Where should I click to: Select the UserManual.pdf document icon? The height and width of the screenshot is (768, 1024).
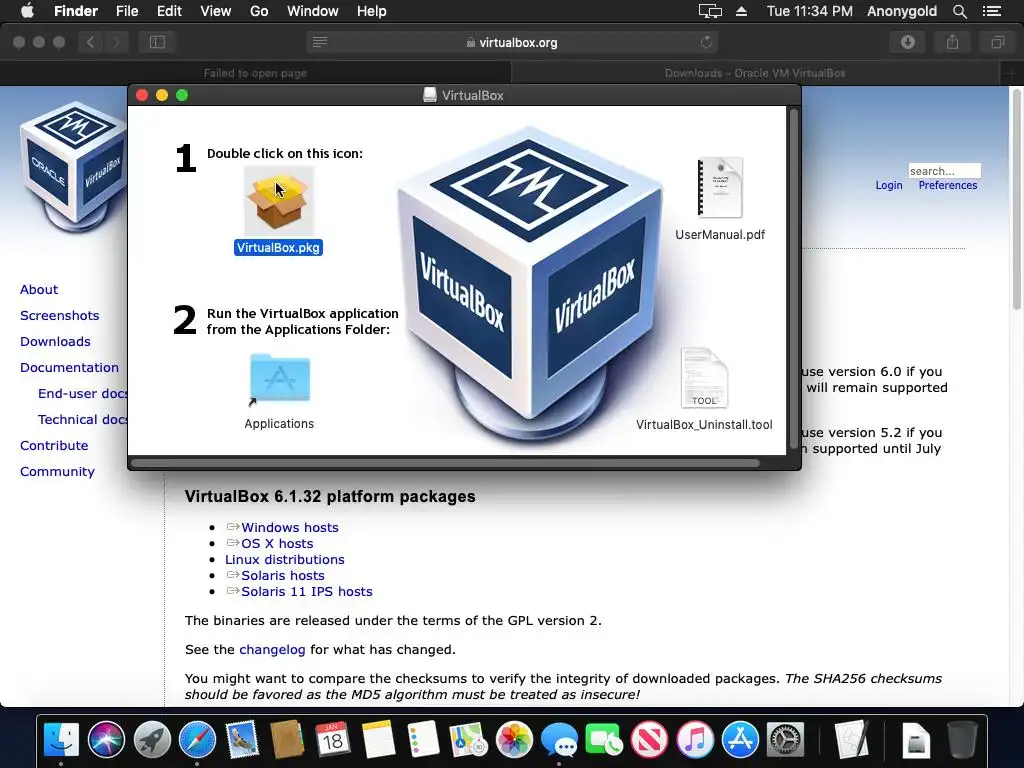click(720, 187)
